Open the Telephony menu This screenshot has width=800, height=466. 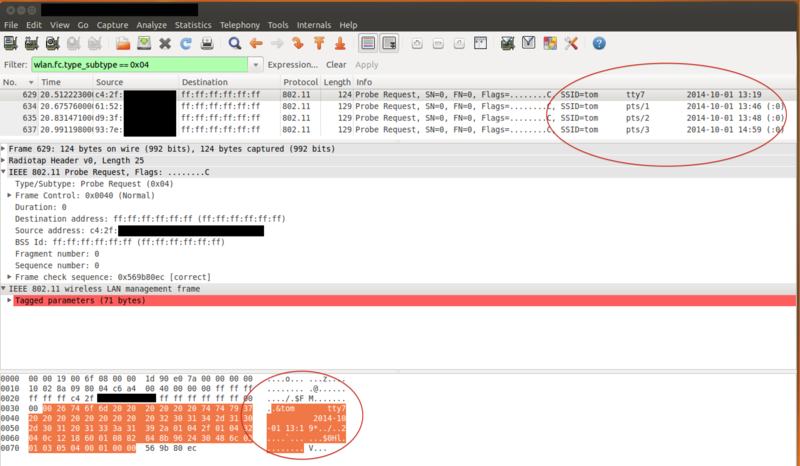click(243, 24)
